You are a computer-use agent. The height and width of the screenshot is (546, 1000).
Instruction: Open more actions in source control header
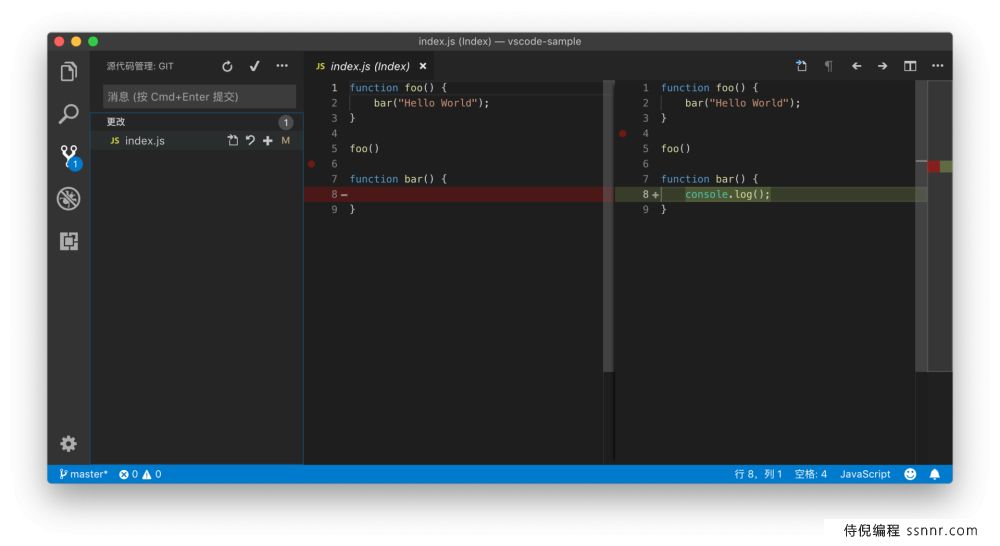282,66
